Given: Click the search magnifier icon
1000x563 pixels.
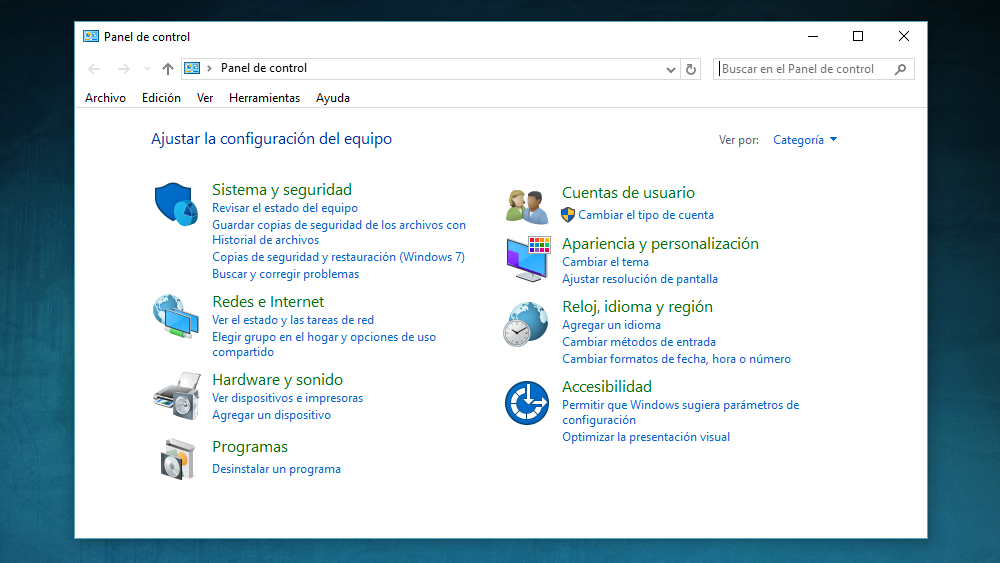Looking at the screenshot, I should (x=900, y=69).
